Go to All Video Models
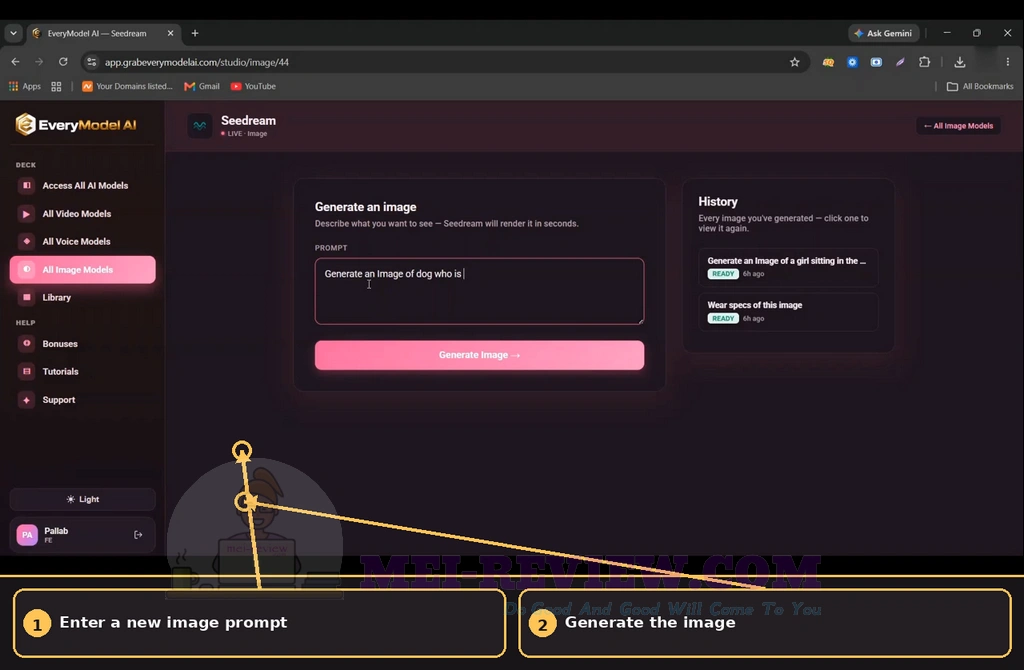 82,214
